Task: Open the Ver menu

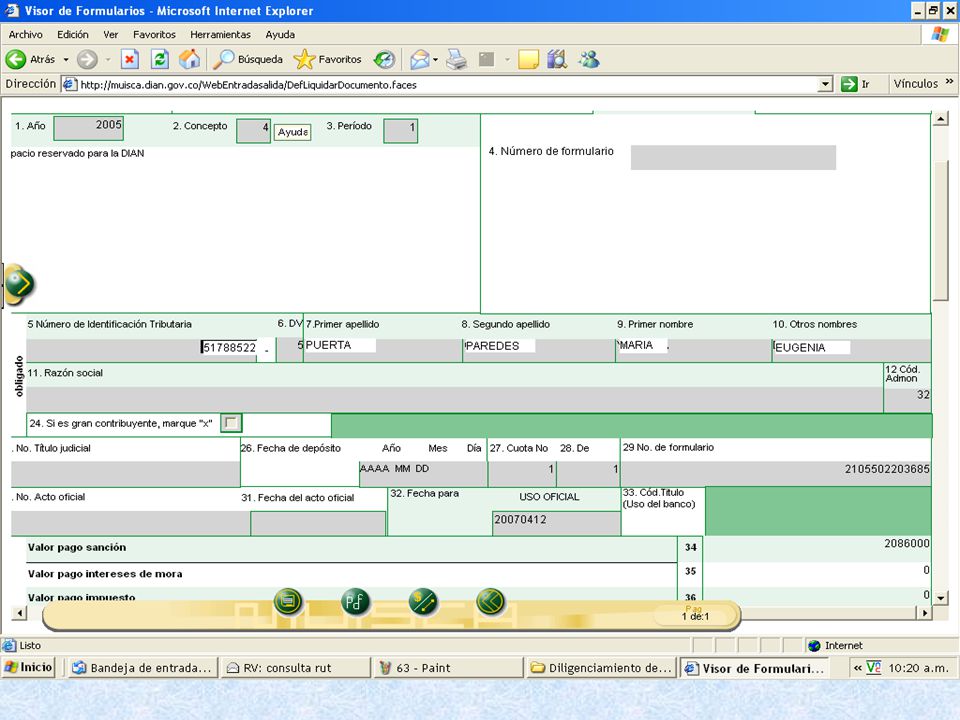Action: click(111, 34)
